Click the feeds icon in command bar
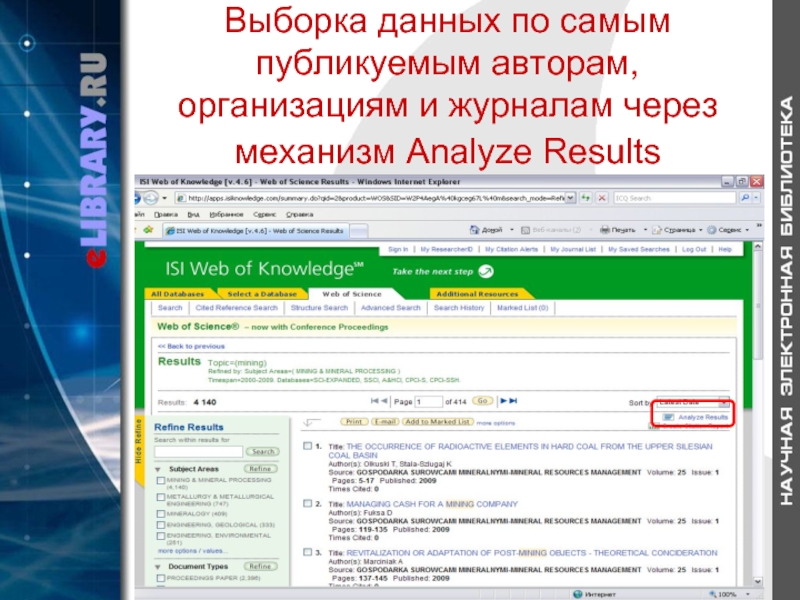800x600 pixels. [x=525, y=230]
